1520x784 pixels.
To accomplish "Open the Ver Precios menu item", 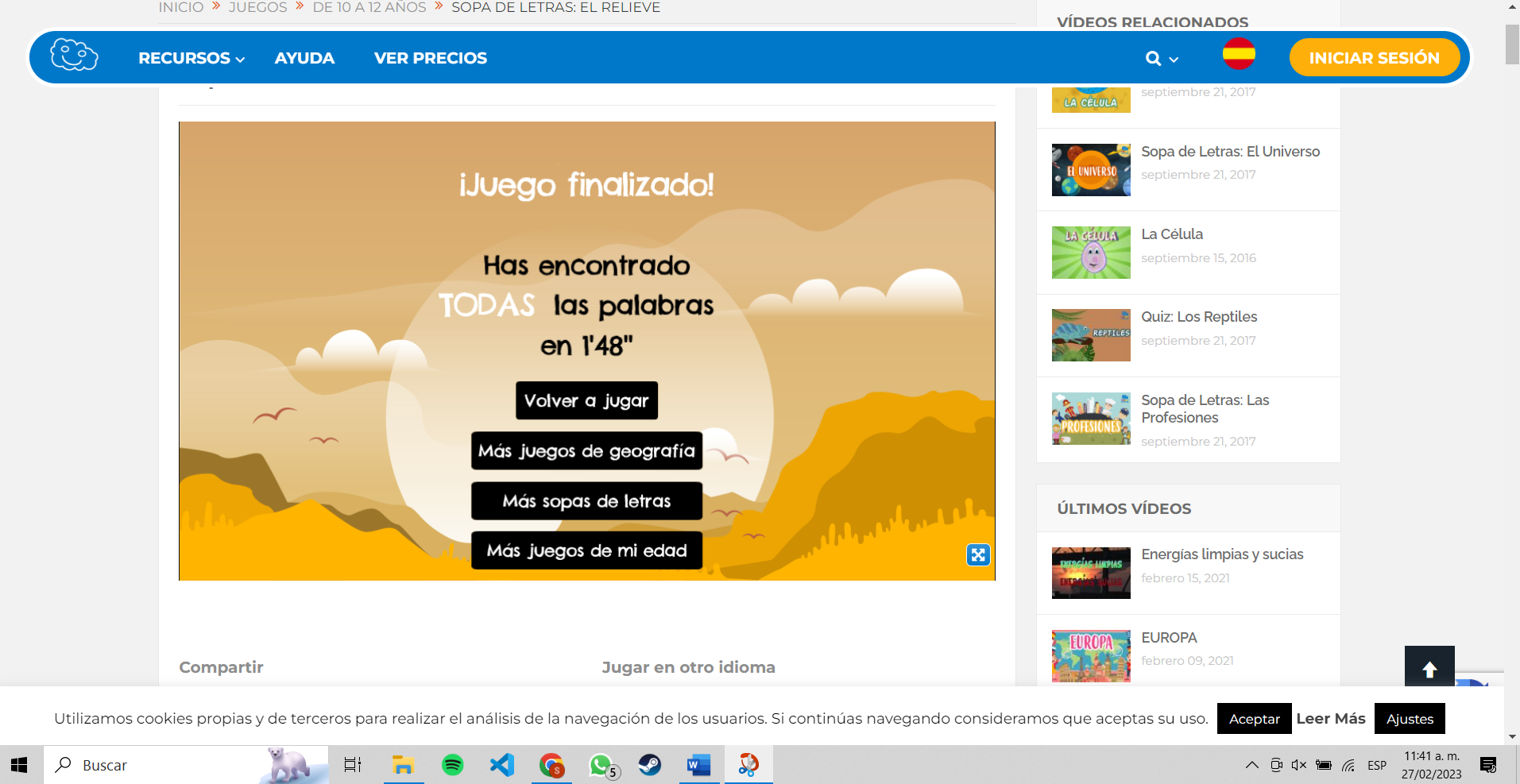I will click(x=430, y=58).
